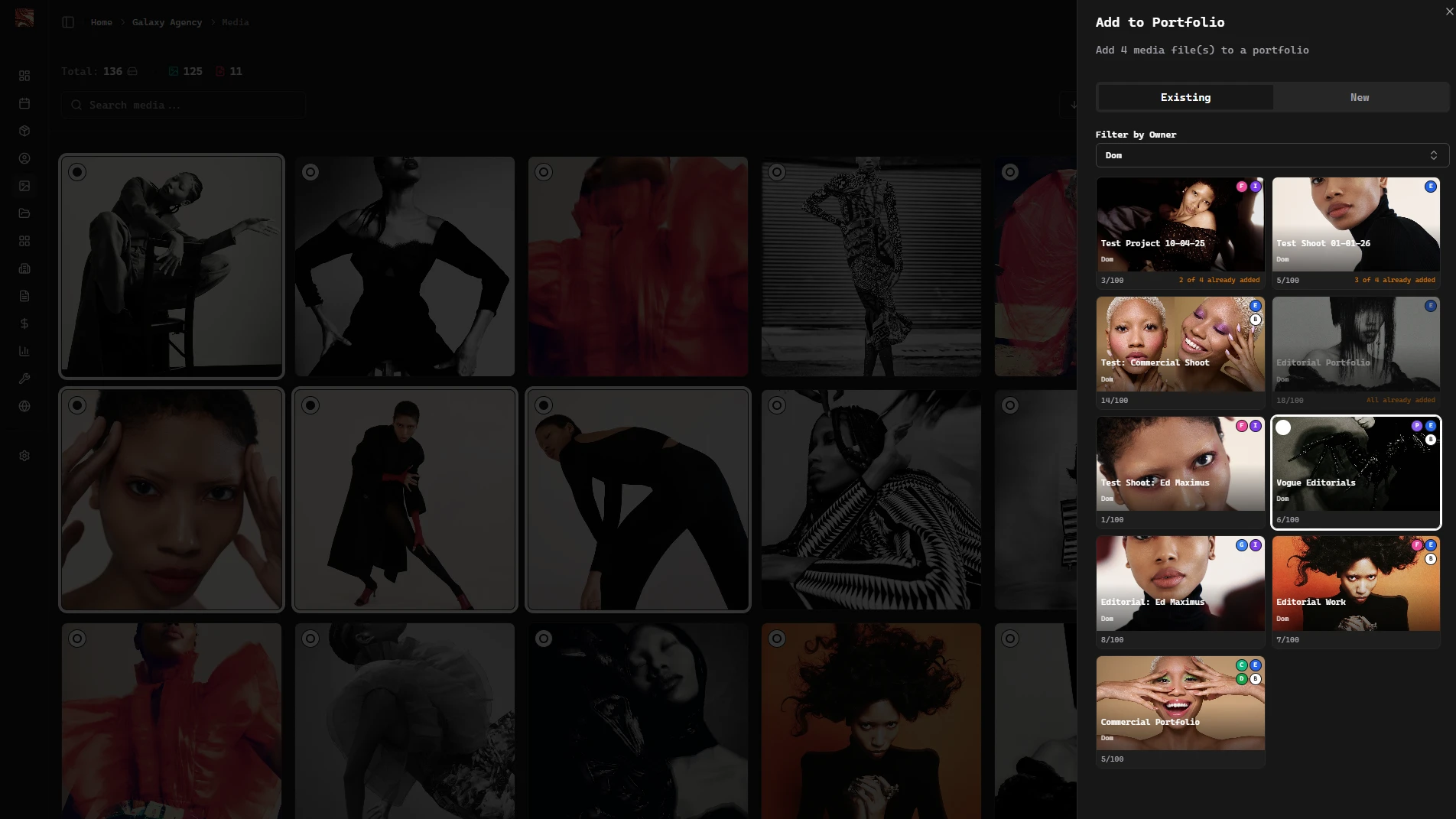Select the red fabric blur photo circle
The height and width of the screenshot is (819, 1456).
544,172
